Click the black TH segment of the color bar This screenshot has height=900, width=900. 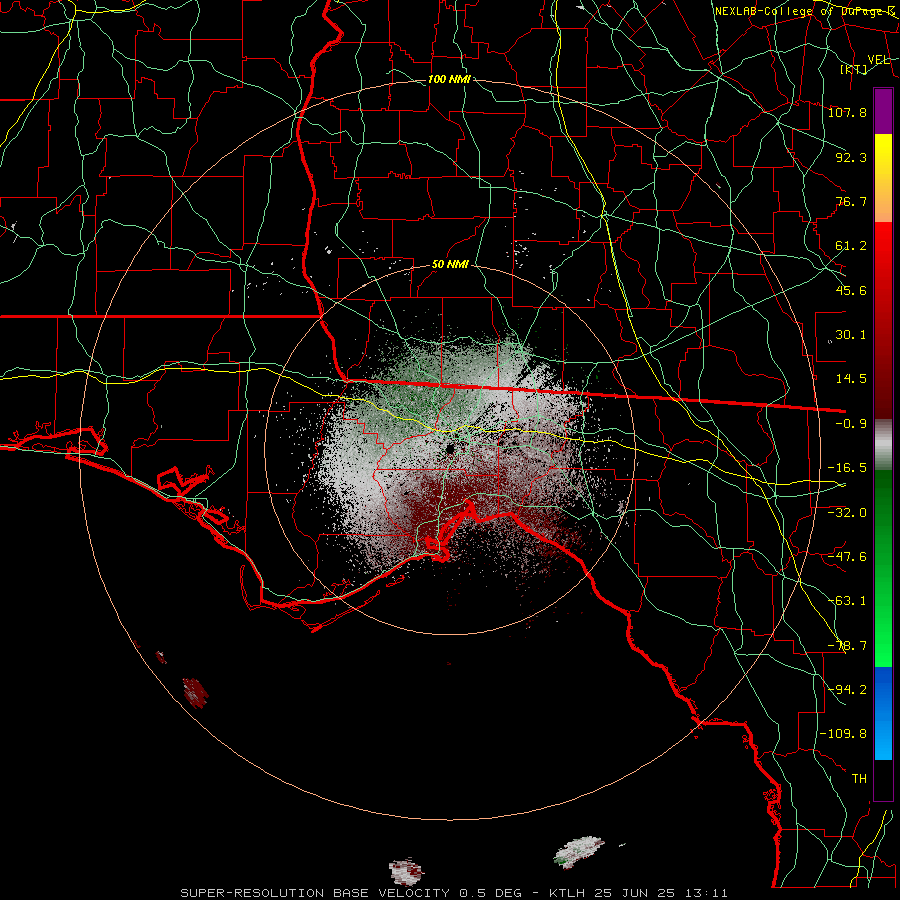(x=883, y=779)
